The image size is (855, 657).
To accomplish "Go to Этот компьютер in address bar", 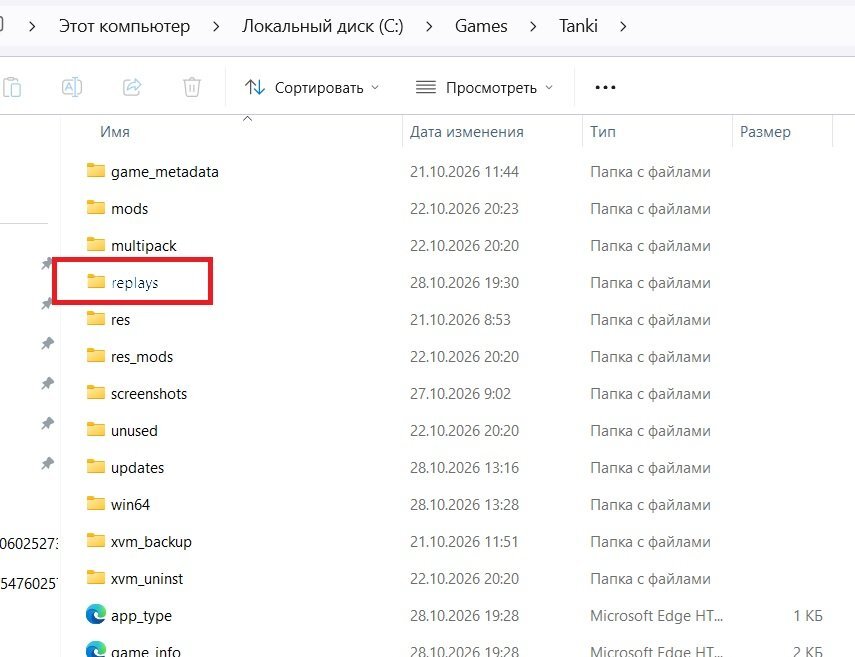I will click(x=124, y=26).
